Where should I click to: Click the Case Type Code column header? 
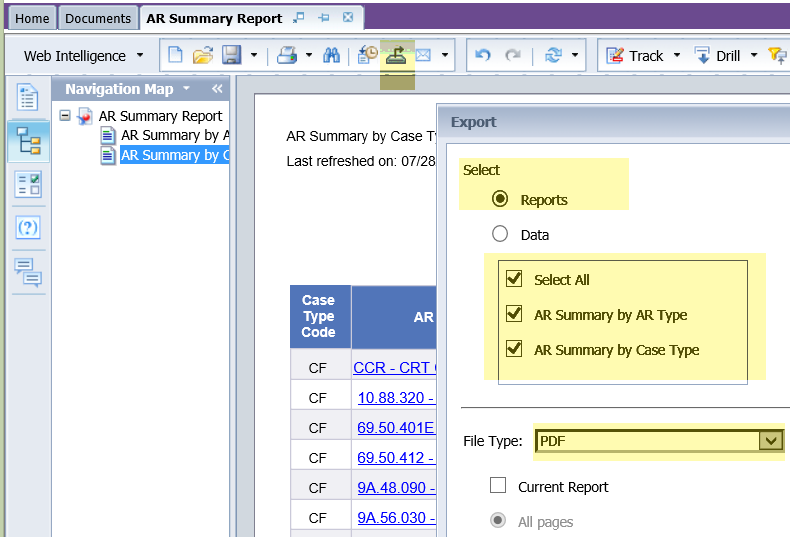coord(320,316)
